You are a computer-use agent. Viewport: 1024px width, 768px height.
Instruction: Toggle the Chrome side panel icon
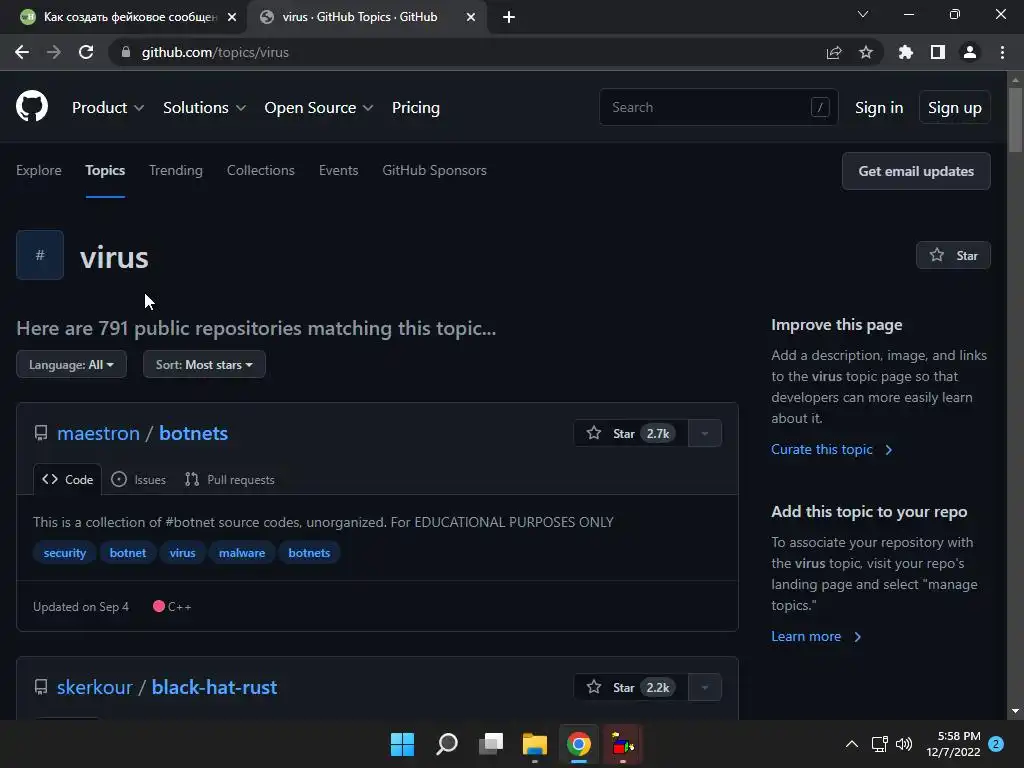938,52
